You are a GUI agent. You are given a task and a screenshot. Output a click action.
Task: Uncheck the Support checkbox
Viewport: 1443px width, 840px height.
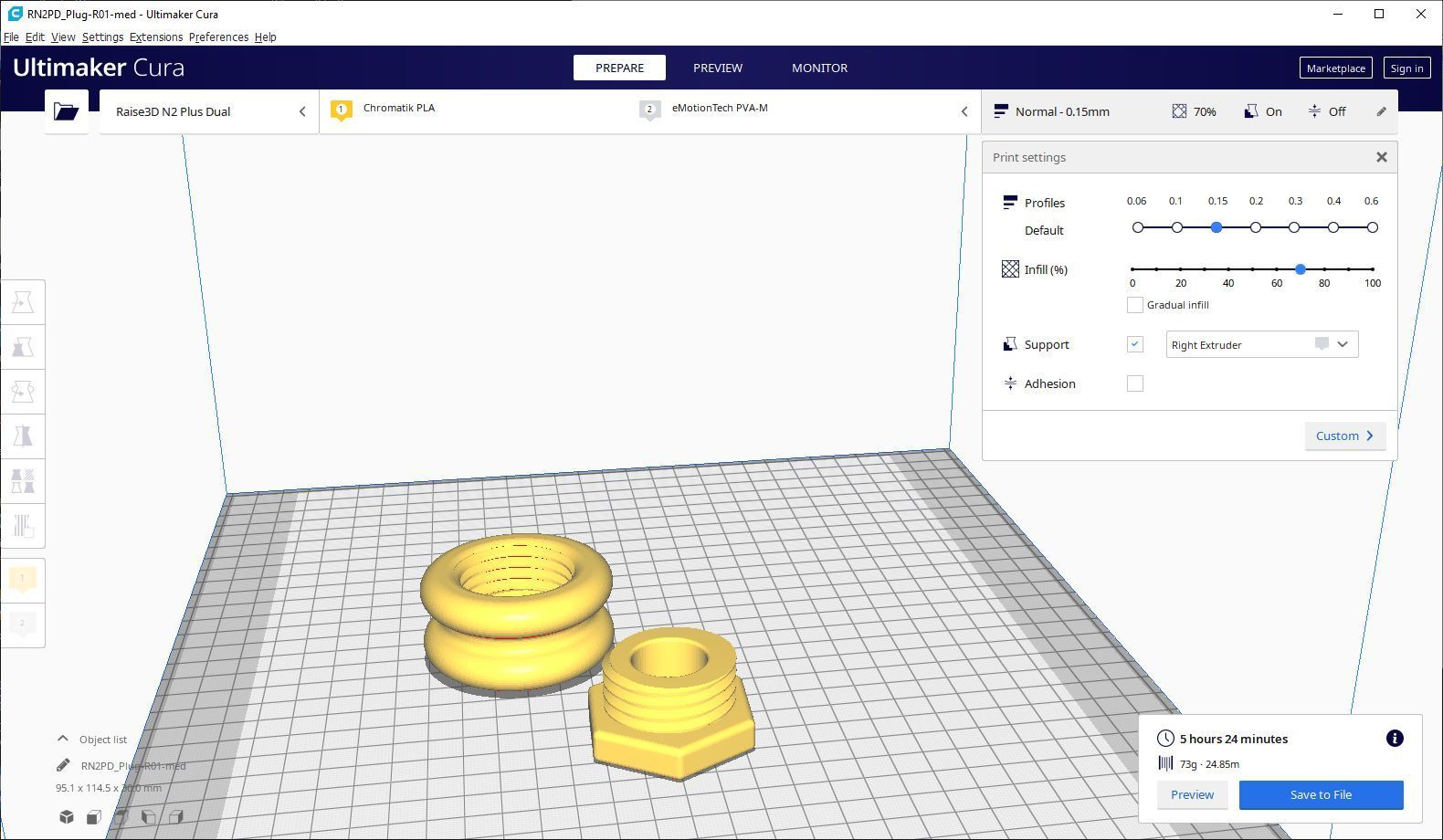pos(1135,344)
